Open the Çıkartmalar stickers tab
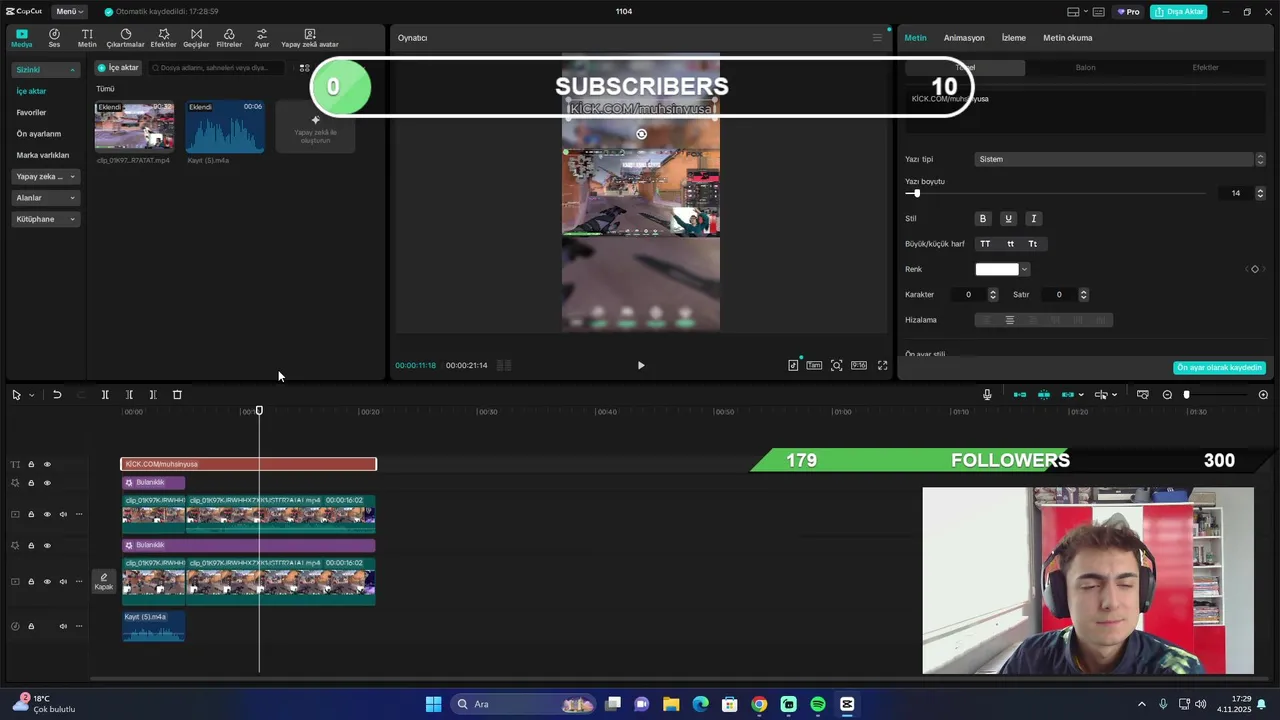 click(125, 38)
